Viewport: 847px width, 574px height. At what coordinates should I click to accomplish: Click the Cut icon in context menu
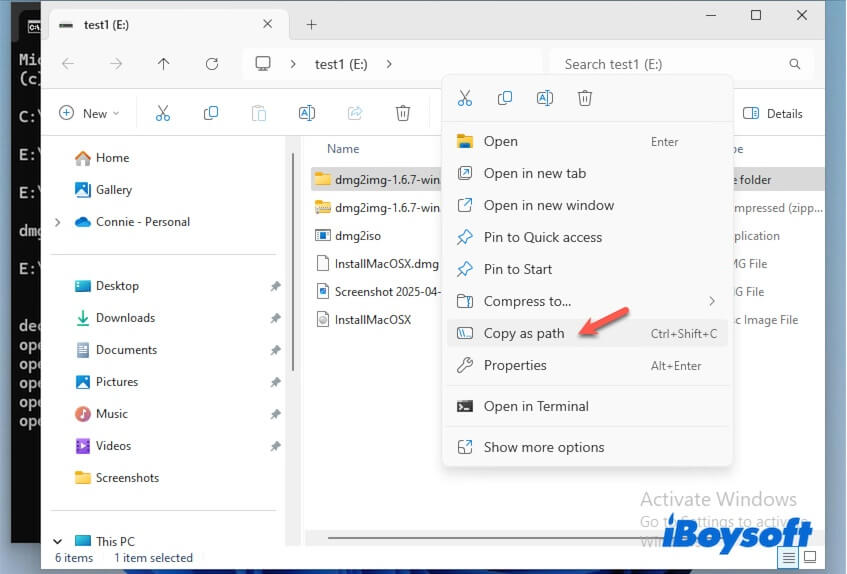[465, 98]
